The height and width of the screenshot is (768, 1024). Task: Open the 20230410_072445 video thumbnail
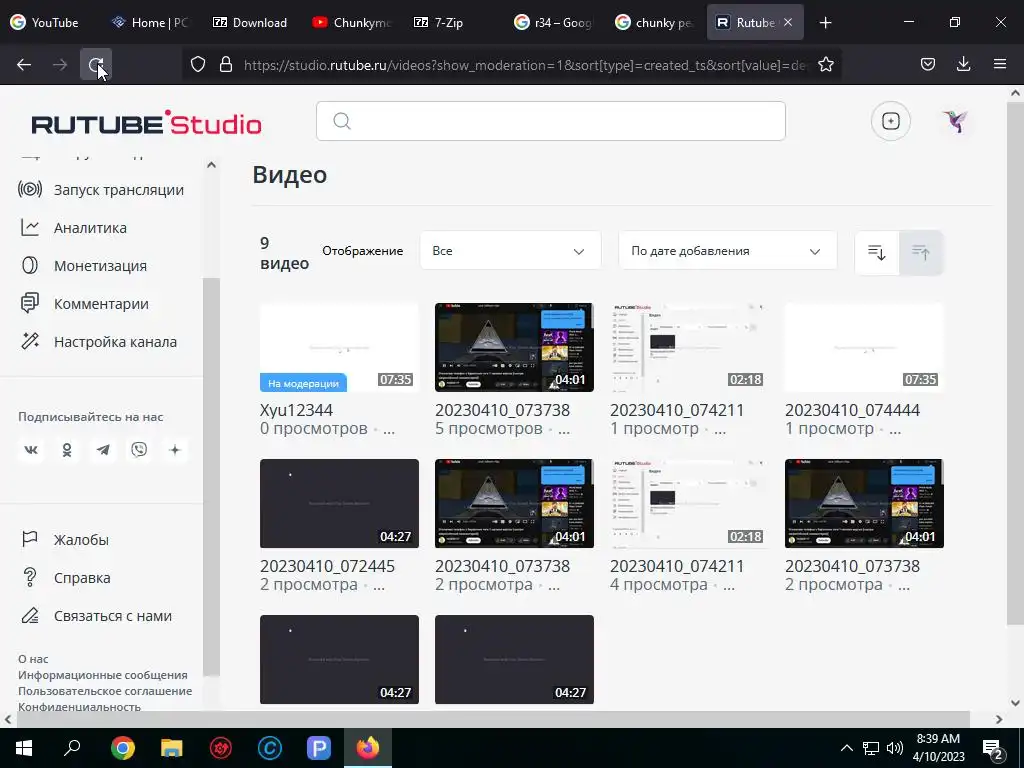339,504
